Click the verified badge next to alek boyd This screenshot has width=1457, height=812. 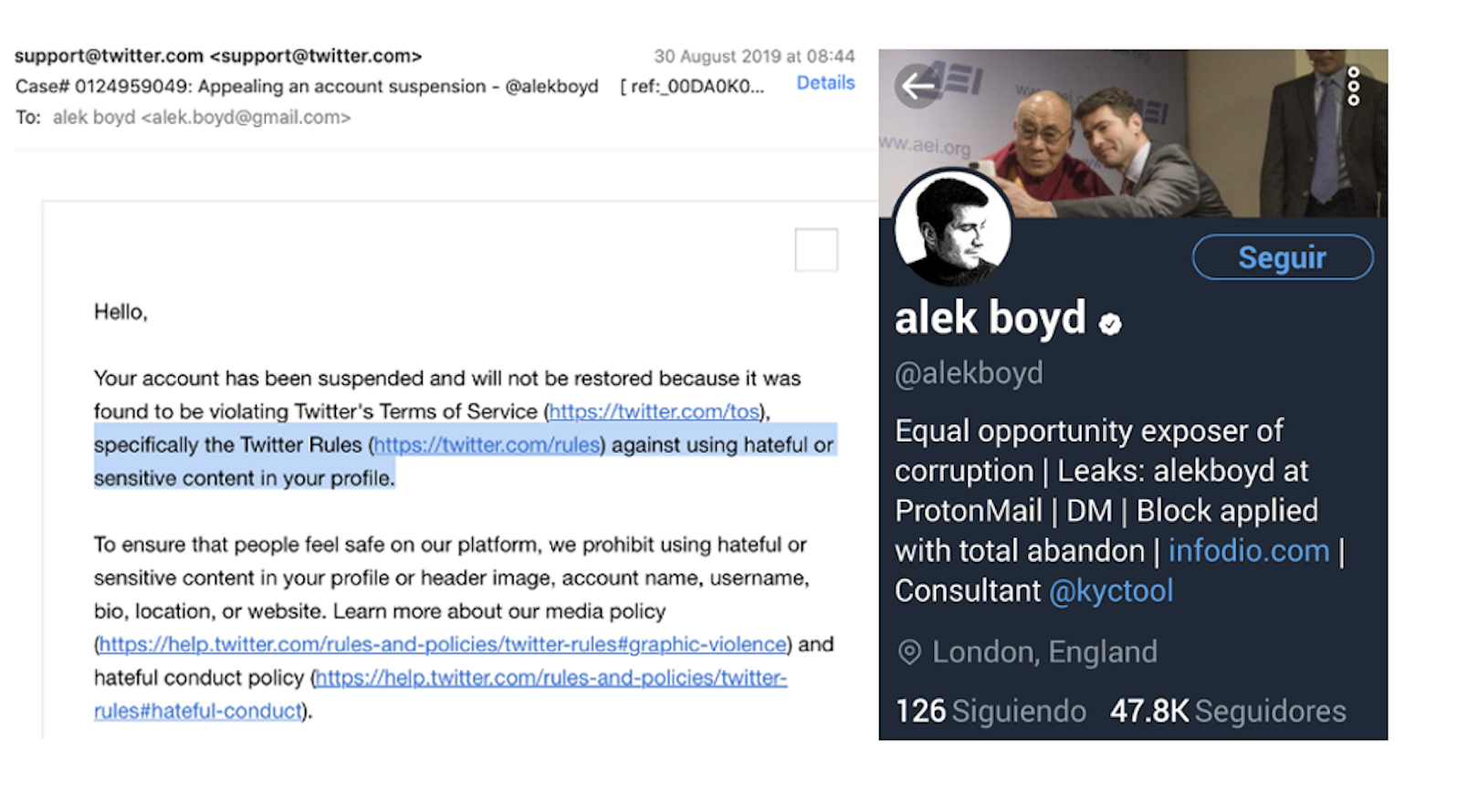(1110, 323)
